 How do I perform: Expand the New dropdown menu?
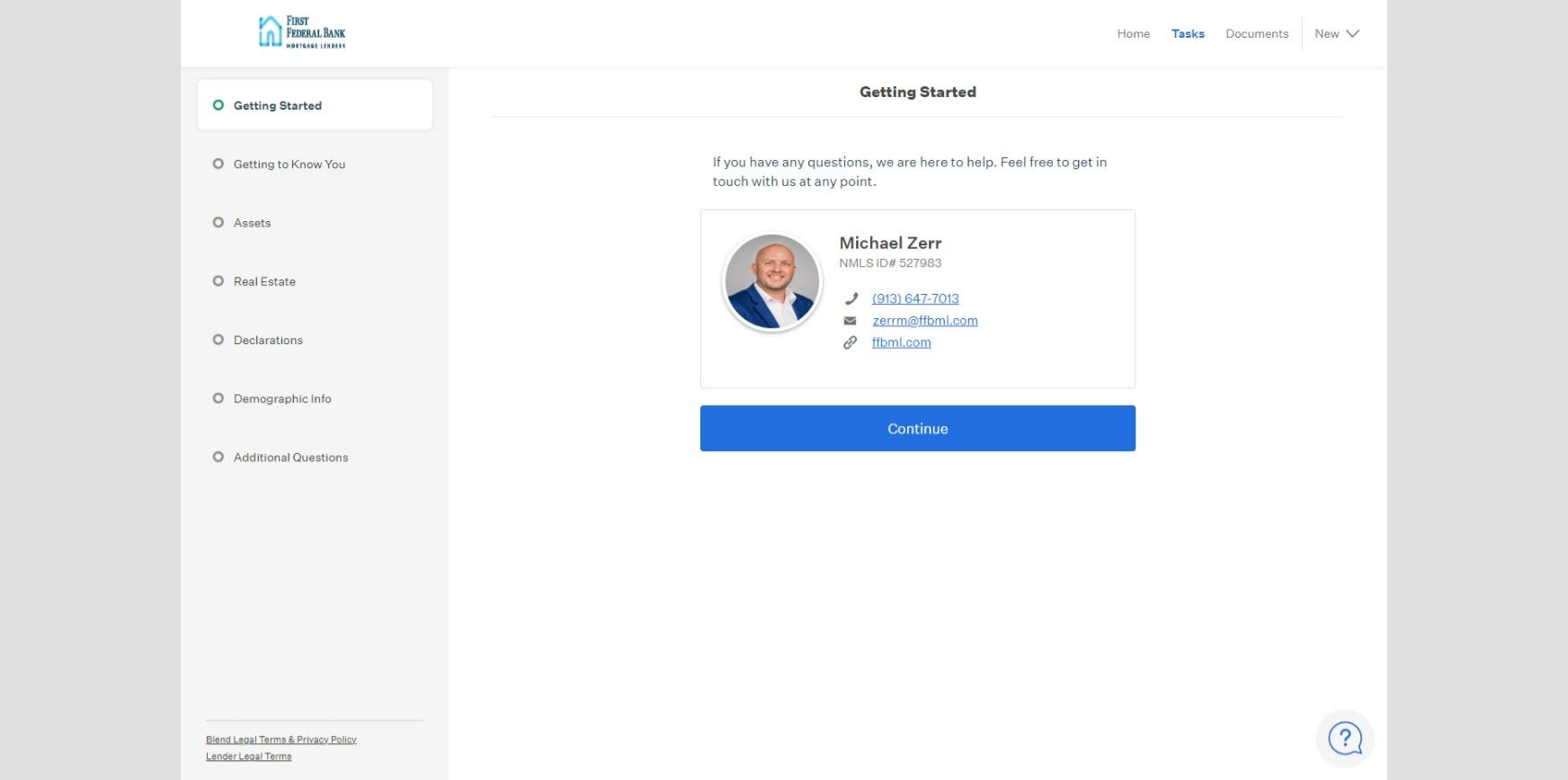(x=1327, y=34)
